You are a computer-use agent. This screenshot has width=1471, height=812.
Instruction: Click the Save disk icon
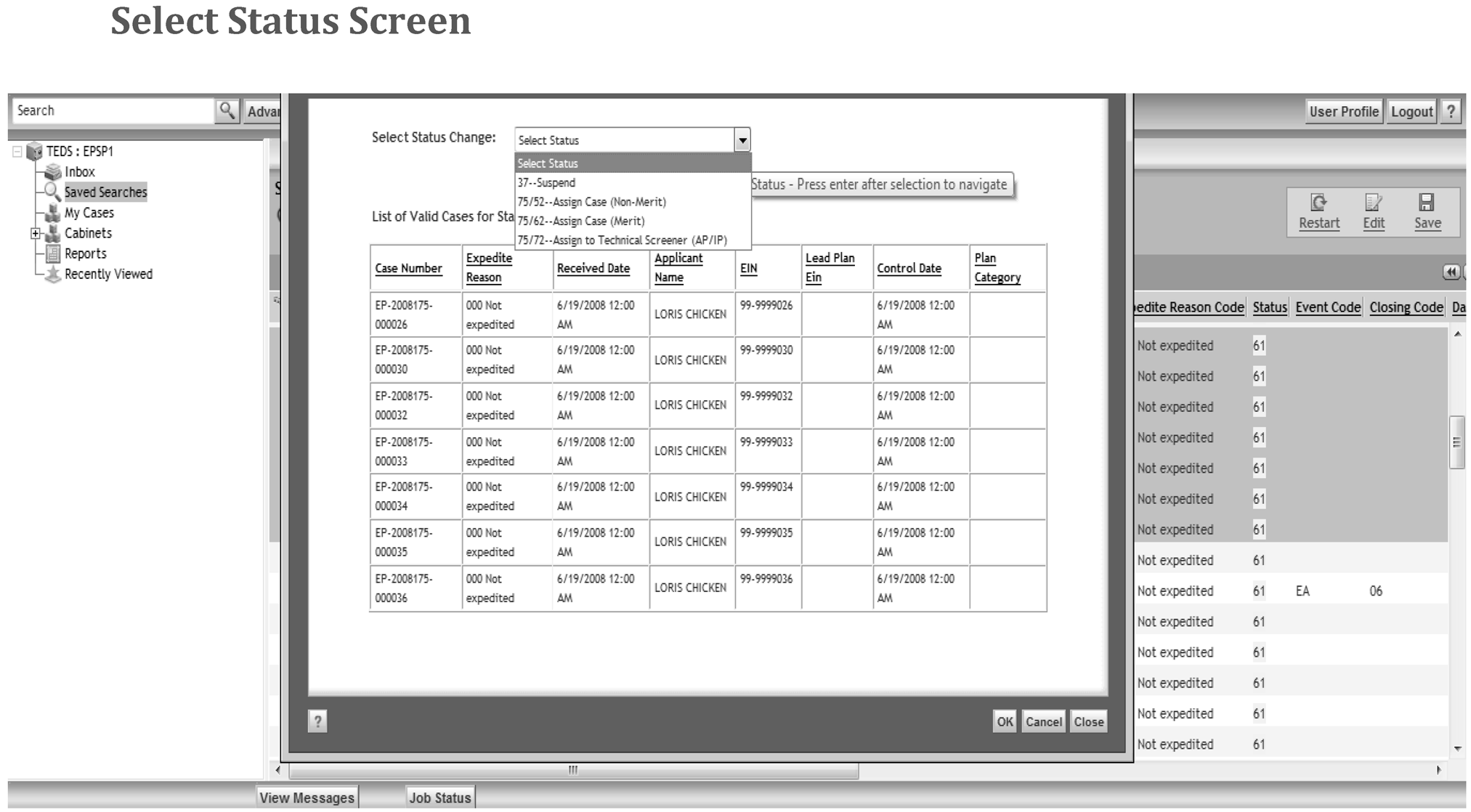[1427, 203]
